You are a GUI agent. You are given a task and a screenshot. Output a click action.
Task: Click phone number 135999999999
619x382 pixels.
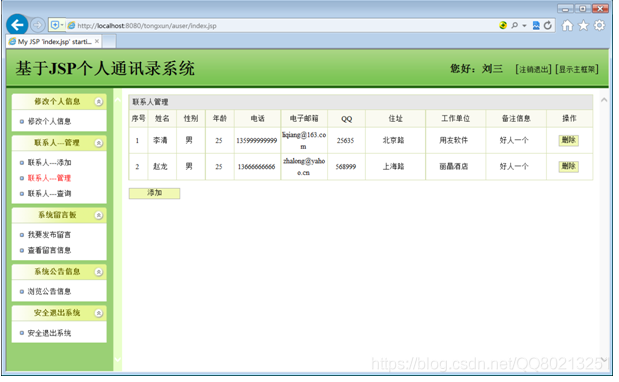[257, 140]
